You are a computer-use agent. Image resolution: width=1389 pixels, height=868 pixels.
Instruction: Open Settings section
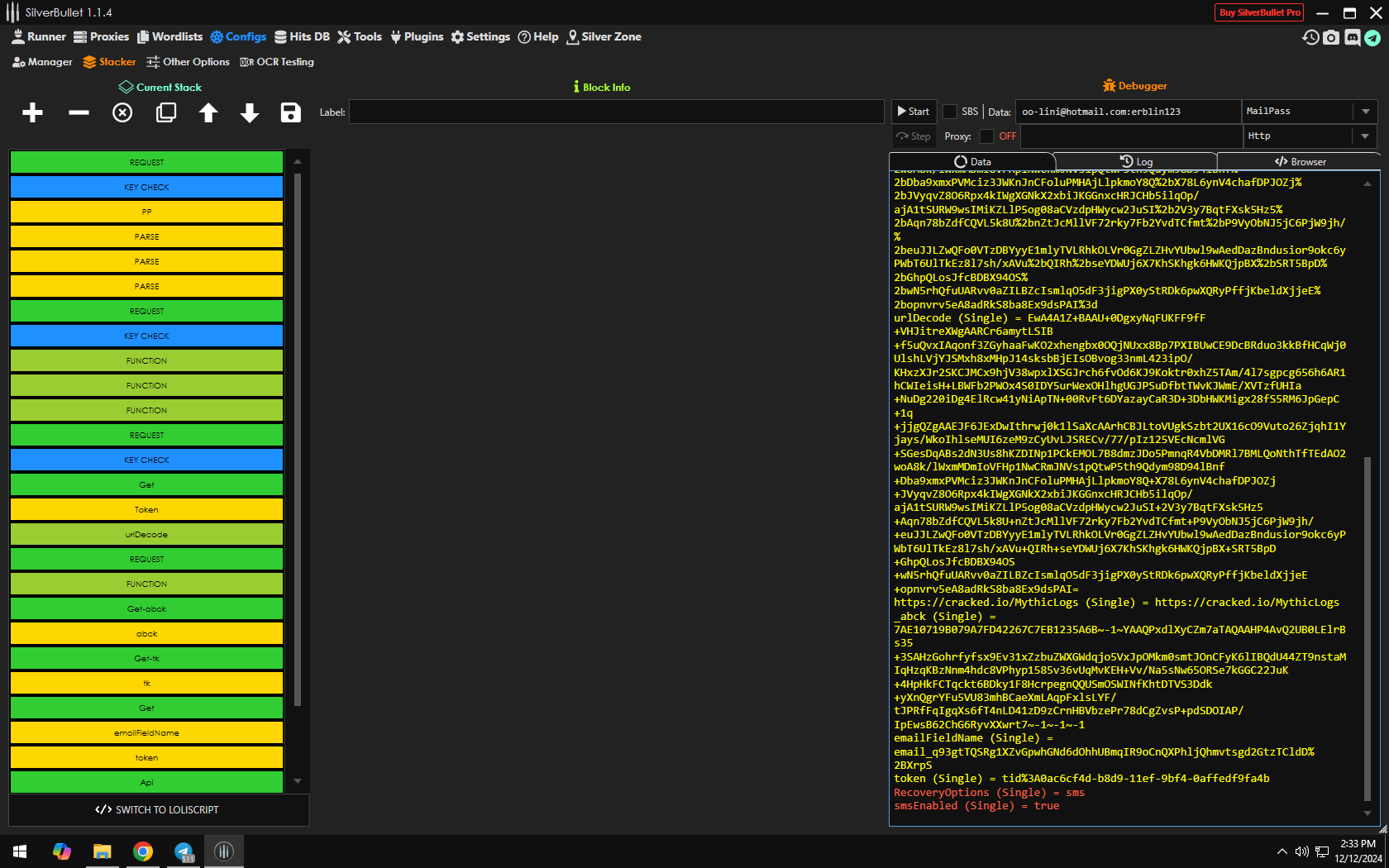tap(480, 36)
